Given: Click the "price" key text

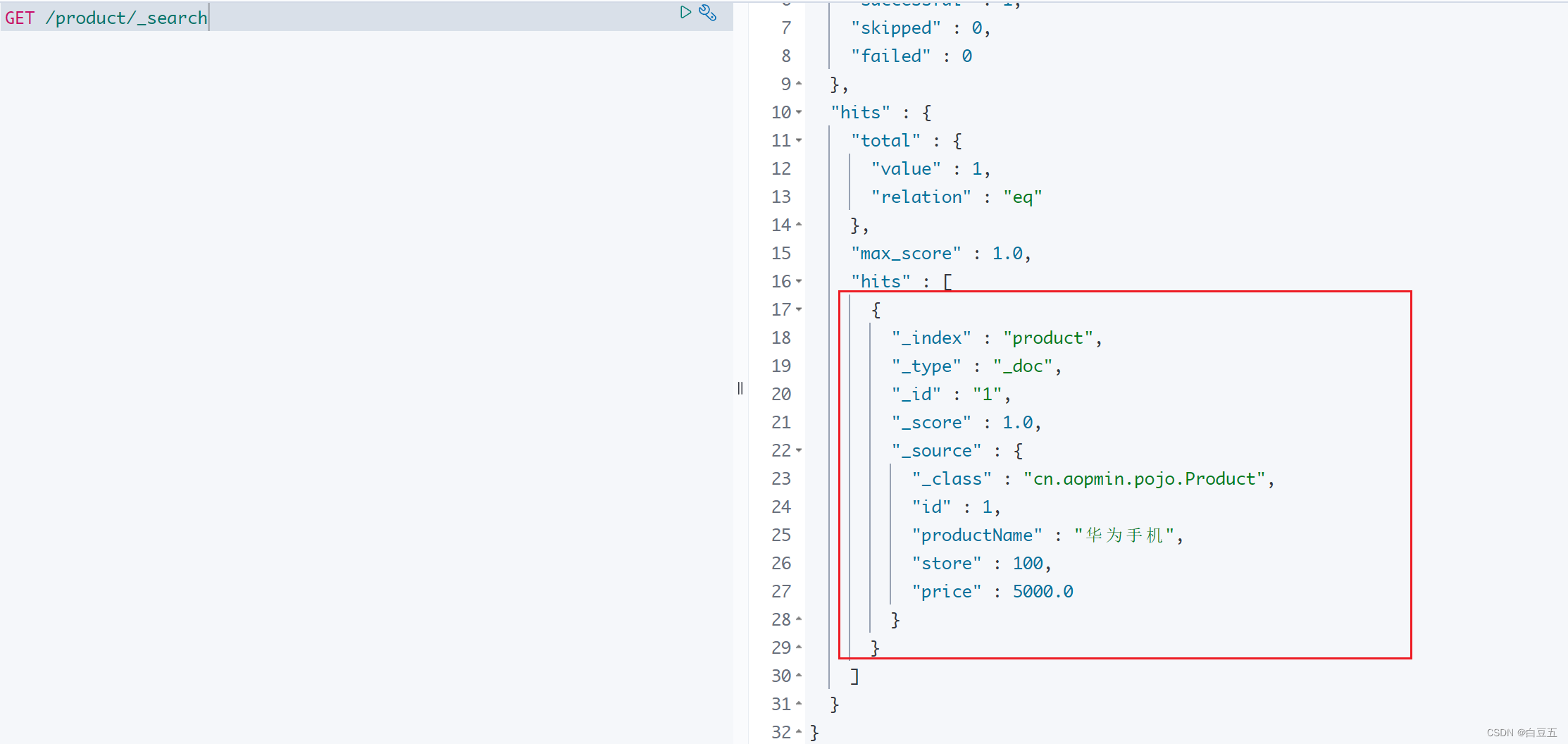Looking at the screenshot, I should (947, 592).
